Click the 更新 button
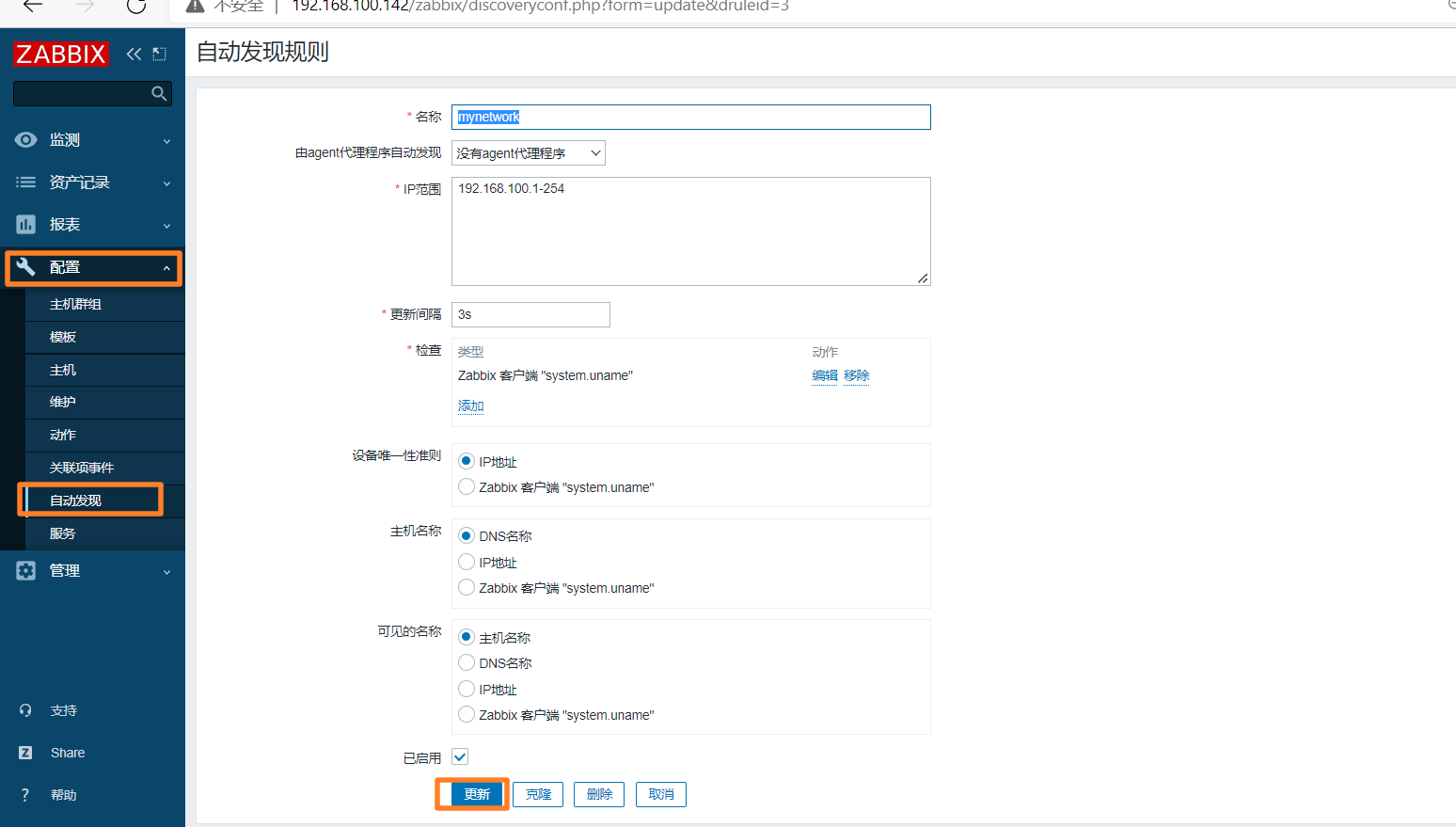Image resolution: width=1456 pixels, height=827 pixels. pyautogui.click(x=477, y=794)
